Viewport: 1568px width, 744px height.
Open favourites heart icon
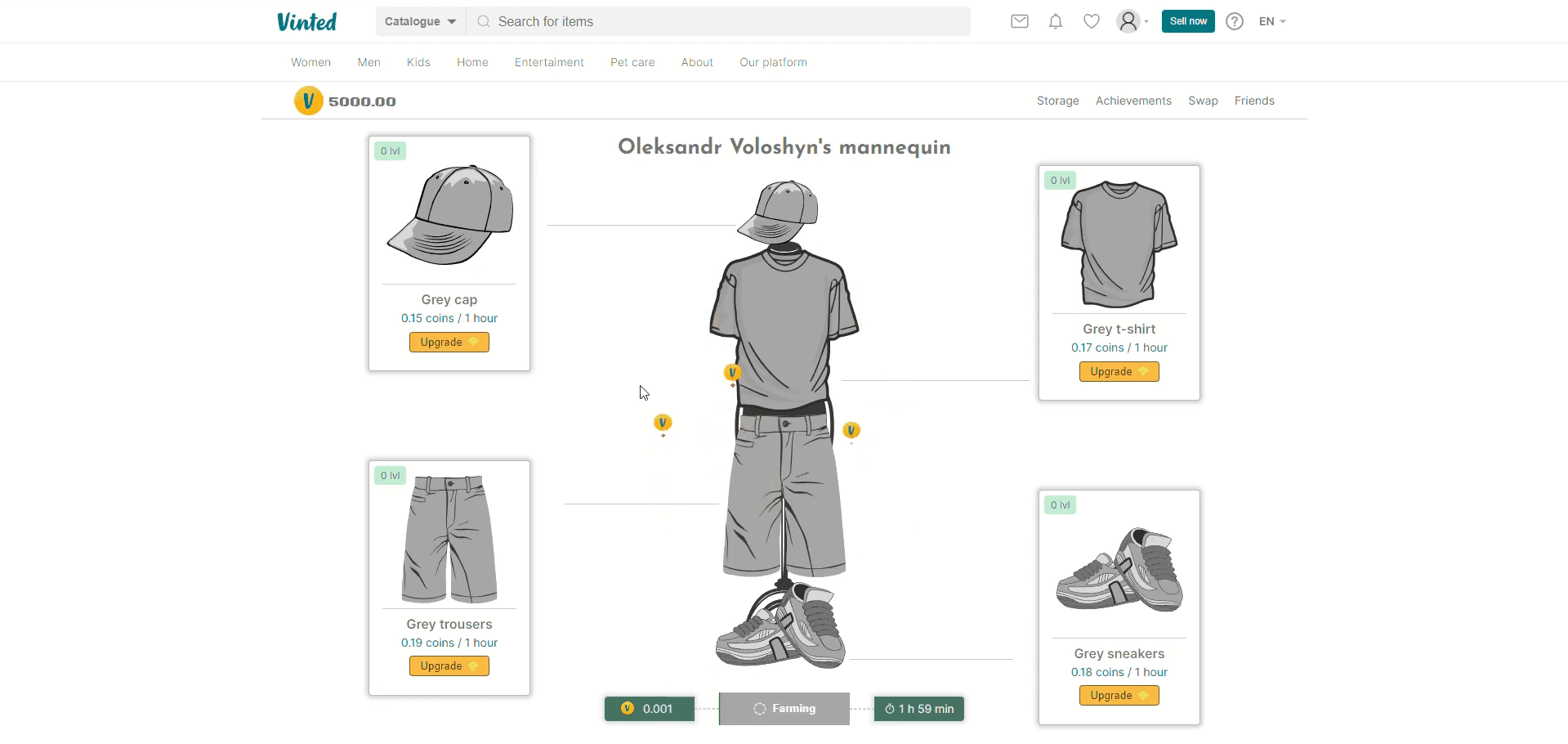(x=1091, y=21)
